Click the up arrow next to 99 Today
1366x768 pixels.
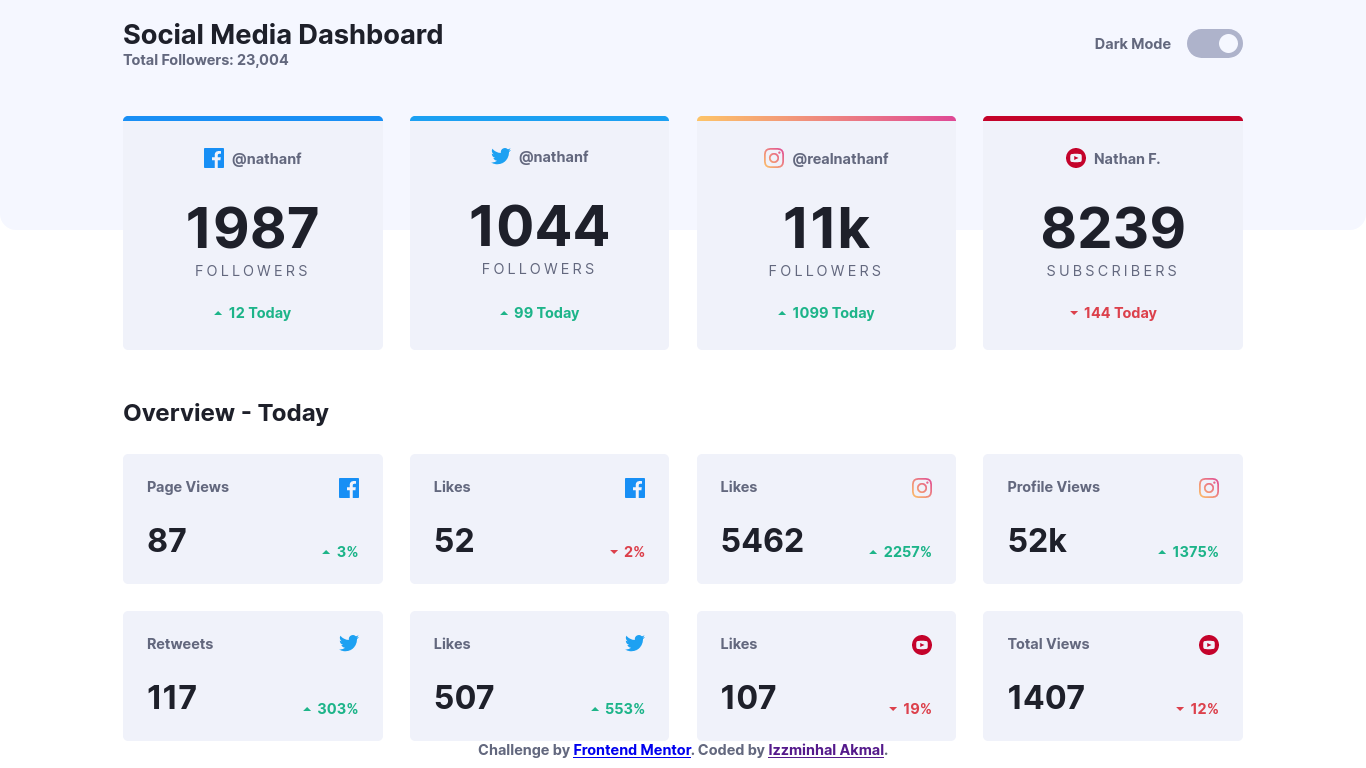(x=504, y=313)
